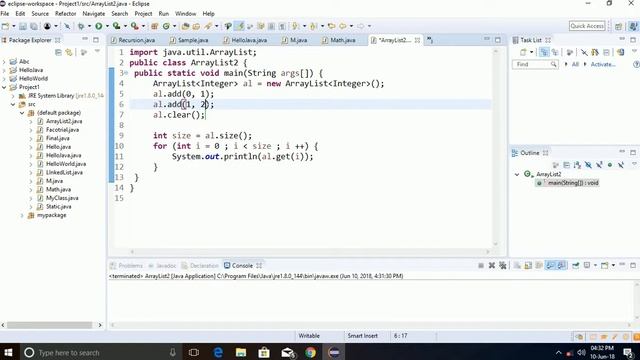
Task: Click the Open Perspective icon
Action: pyautogui.click(x=619, y=26)
